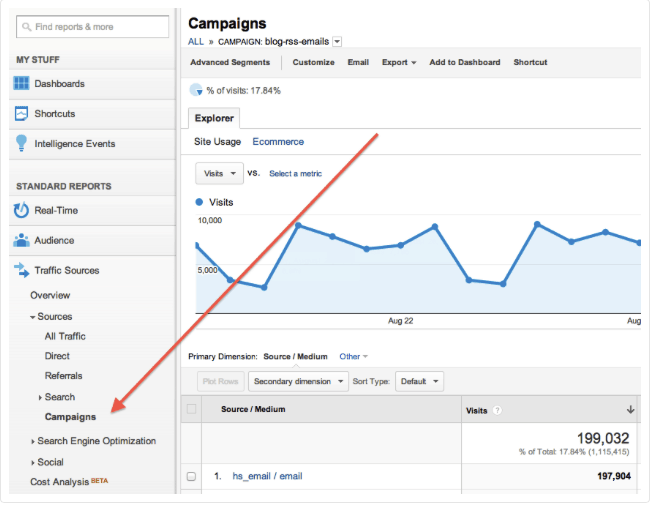The image size is (658, 514).
Task: Click the magnifier icon in search box
Action: [26, 27]
